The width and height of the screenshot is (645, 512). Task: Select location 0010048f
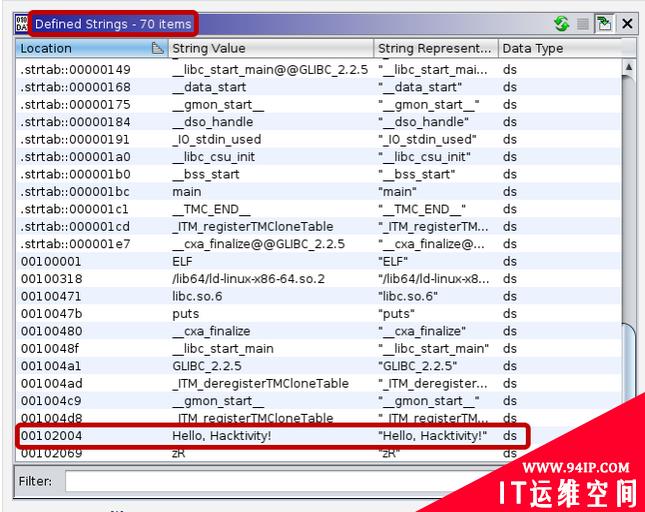tap(50, 349)
